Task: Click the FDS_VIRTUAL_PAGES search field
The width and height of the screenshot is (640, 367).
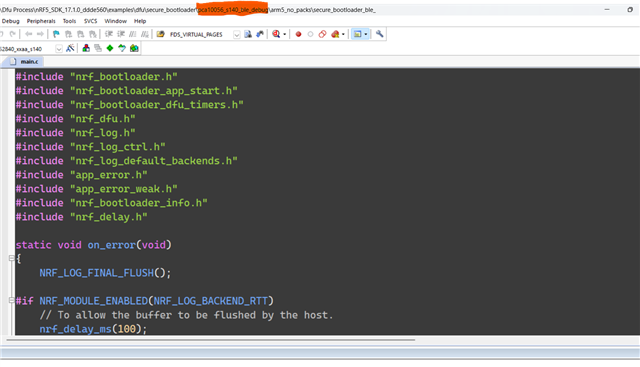Action: 200,35
